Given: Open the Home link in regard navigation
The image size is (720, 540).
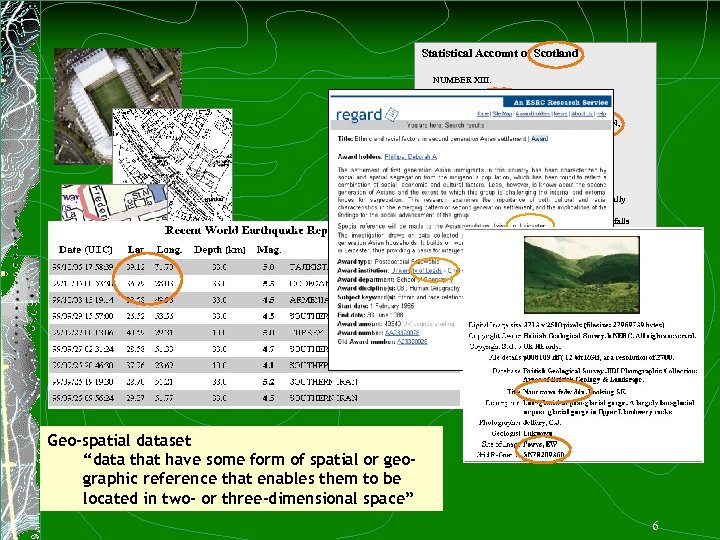Looking at the screenshot, I should 483,113.
